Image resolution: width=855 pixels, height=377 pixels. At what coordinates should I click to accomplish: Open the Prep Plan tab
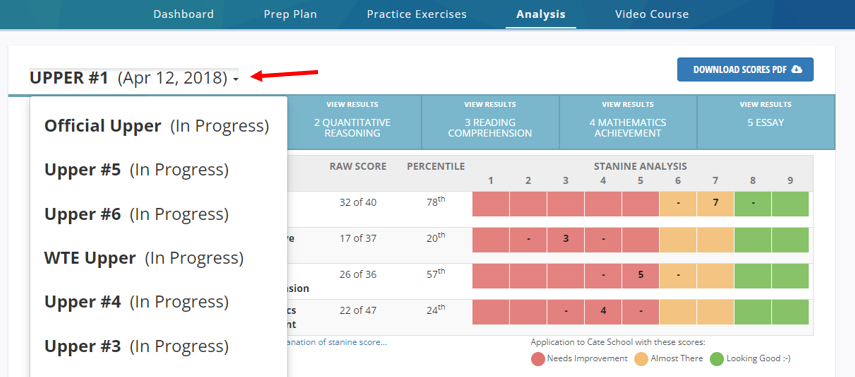pos(290,14)
